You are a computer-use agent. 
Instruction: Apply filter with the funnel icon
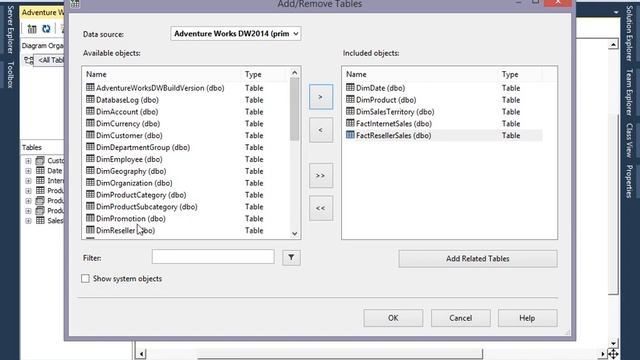pos(291,258)
